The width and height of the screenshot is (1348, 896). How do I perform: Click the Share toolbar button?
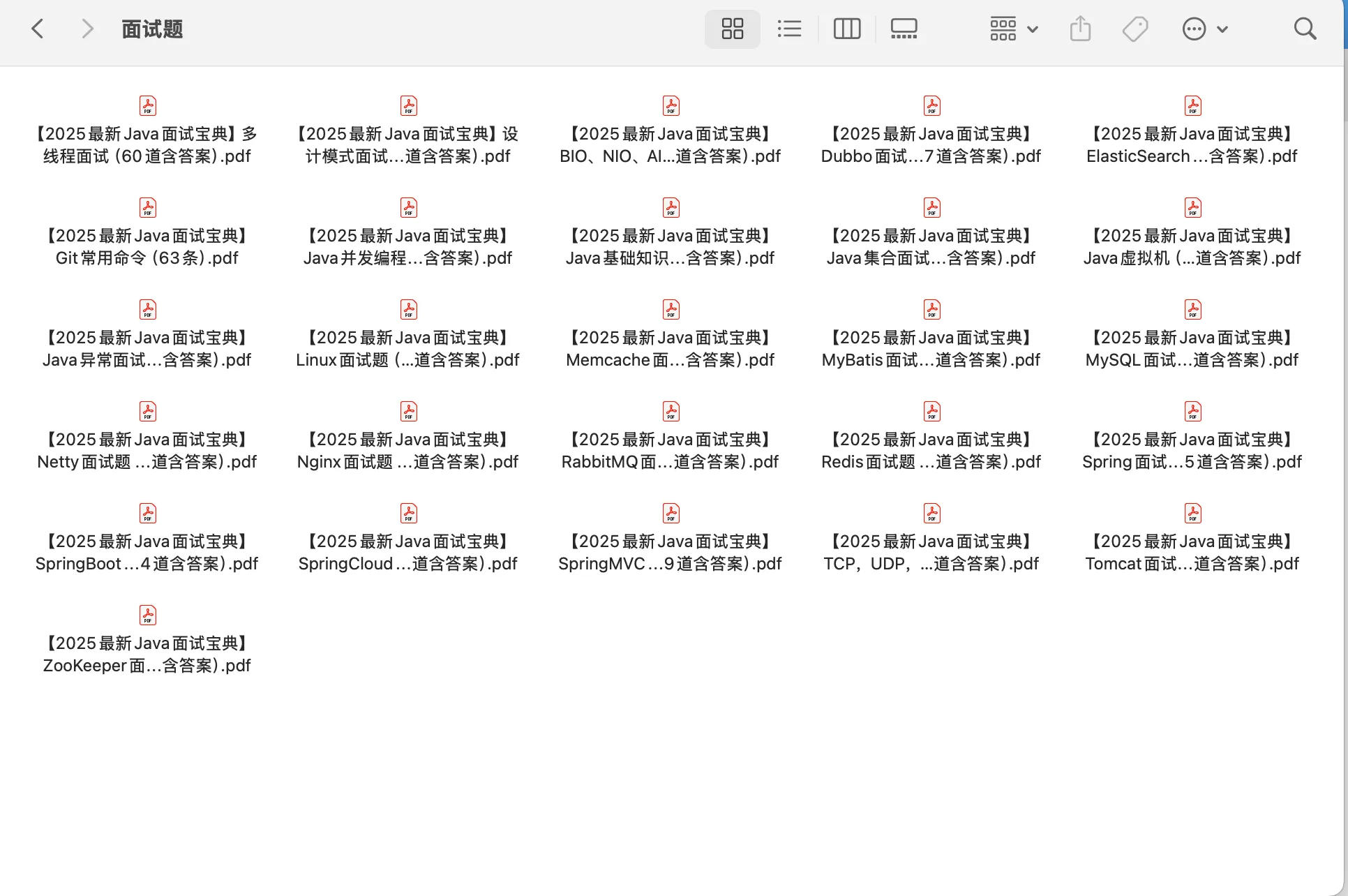pyautogui.click(x=1080, y=29)
